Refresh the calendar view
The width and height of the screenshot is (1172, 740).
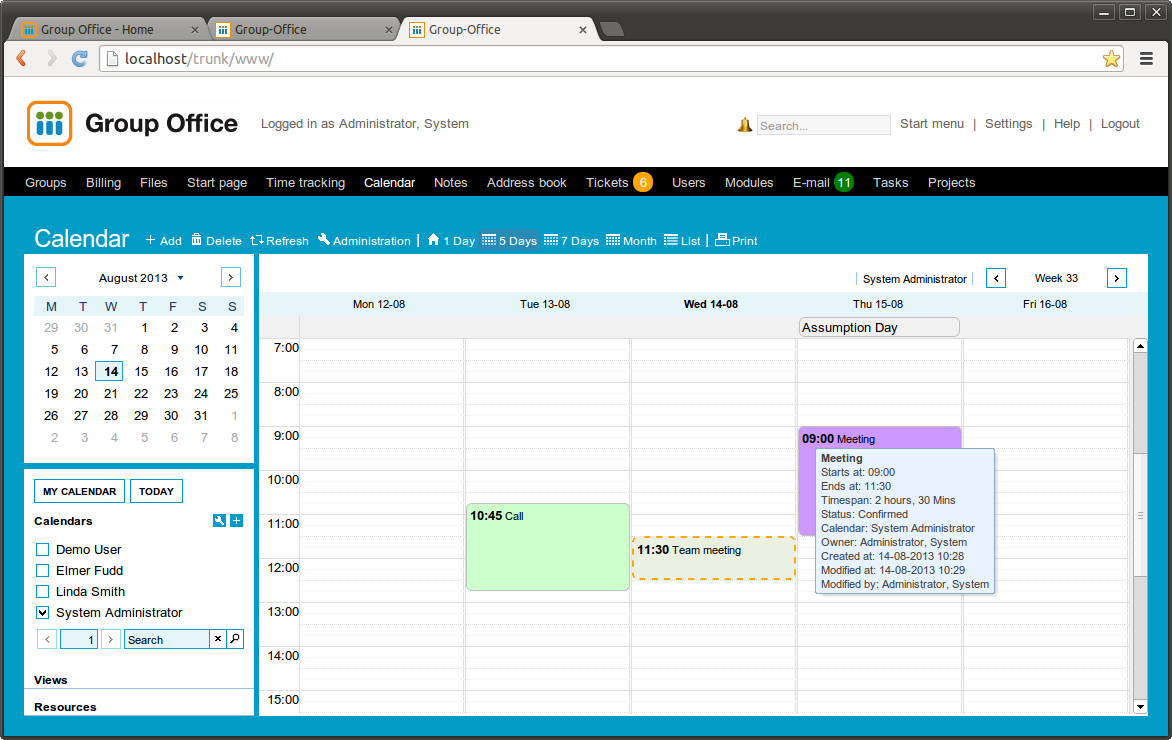tap(280, 241)
